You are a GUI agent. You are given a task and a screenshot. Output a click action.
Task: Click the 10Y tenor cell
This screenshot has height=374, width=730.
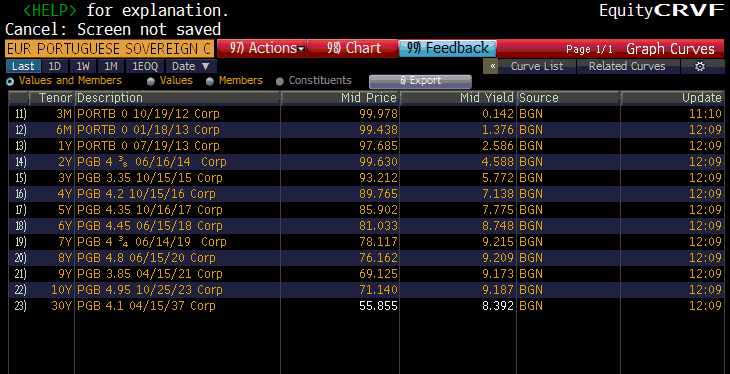pyautogui.click(x=62, y=290)
